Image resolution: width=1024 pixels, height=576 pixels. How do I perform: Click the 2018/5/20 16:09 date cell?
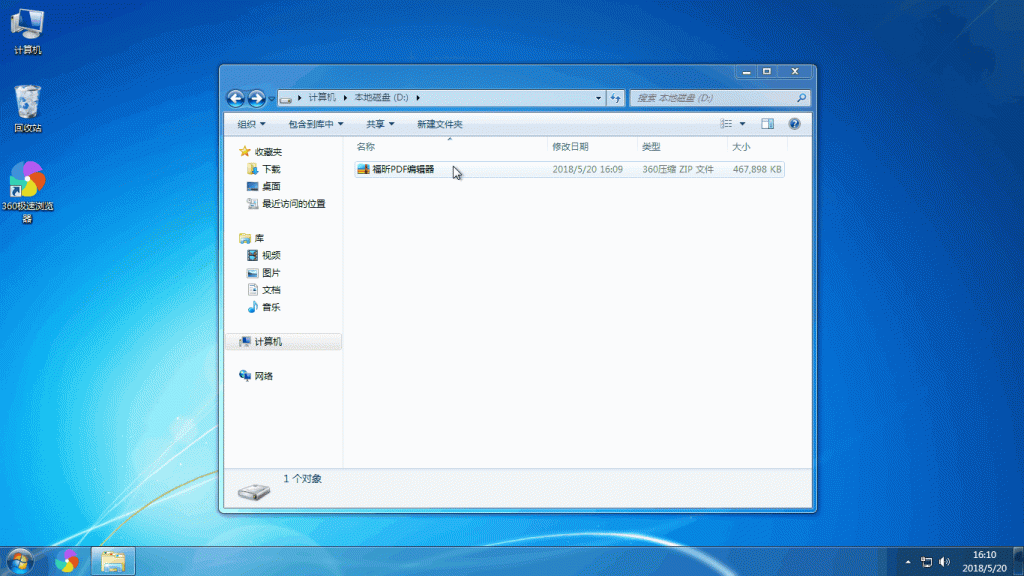587,169
